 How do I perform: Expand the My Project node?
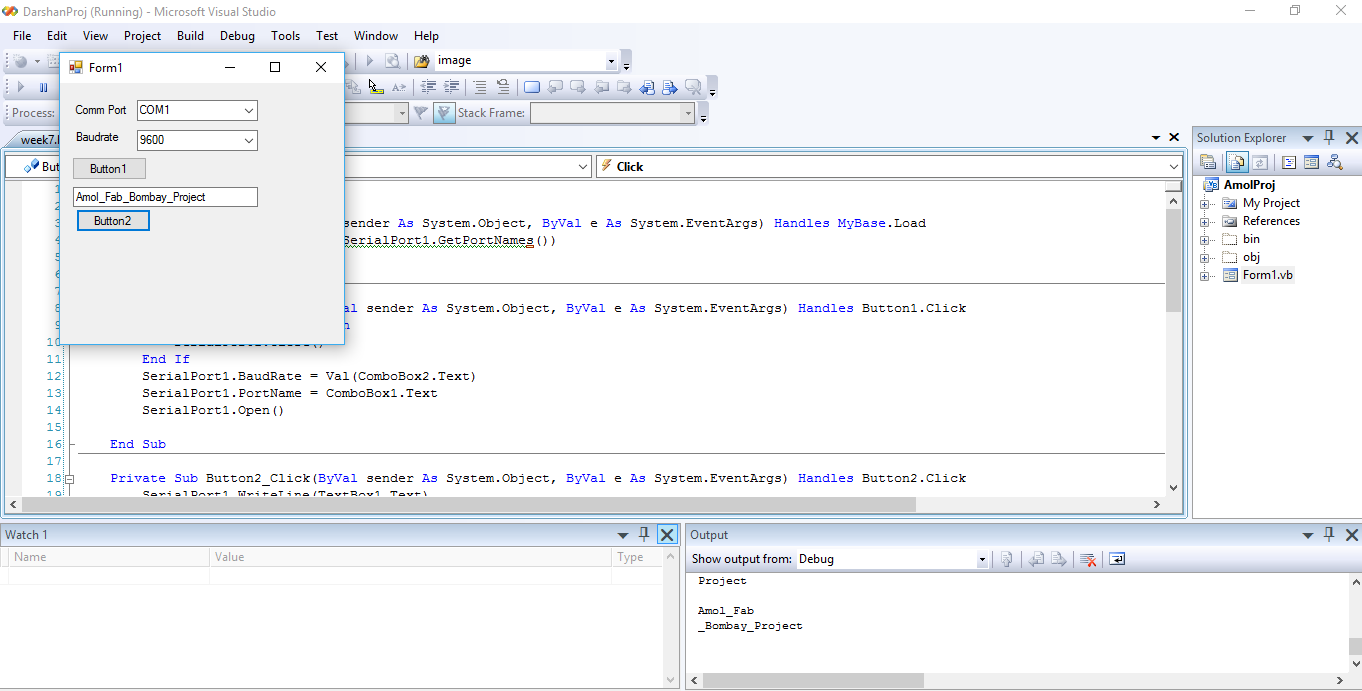click(x=1205, y=204)
